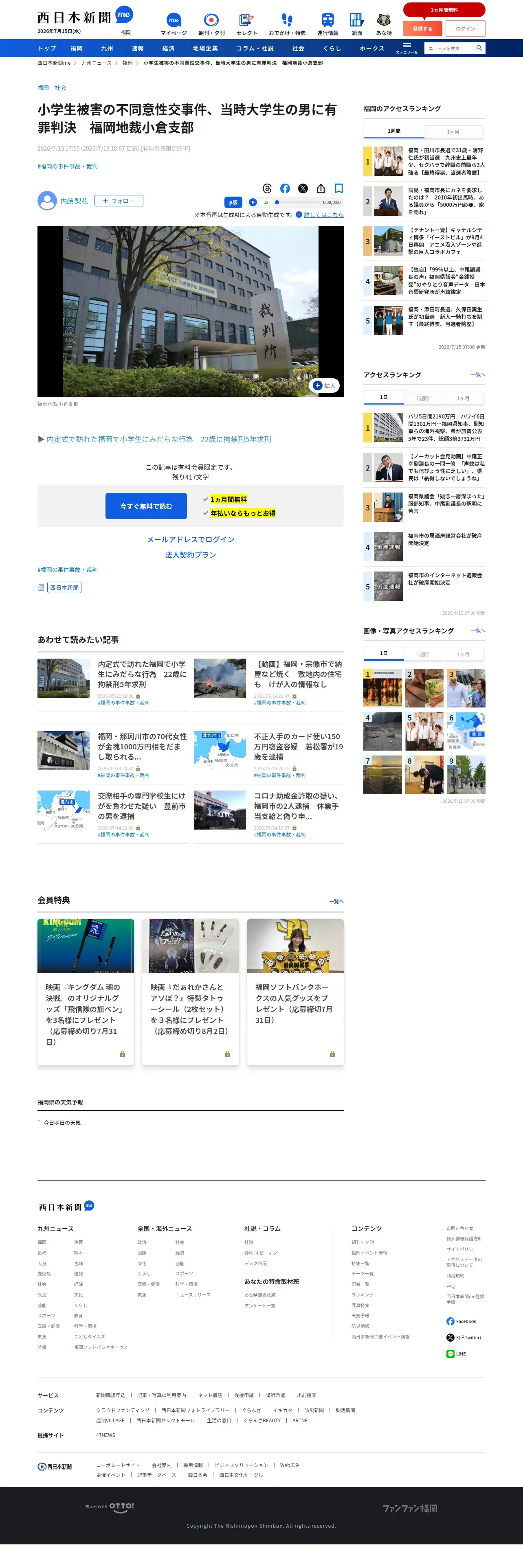
Task: Click the author avatar of 内藤 梨花
Action: click(x=47, y=201)
